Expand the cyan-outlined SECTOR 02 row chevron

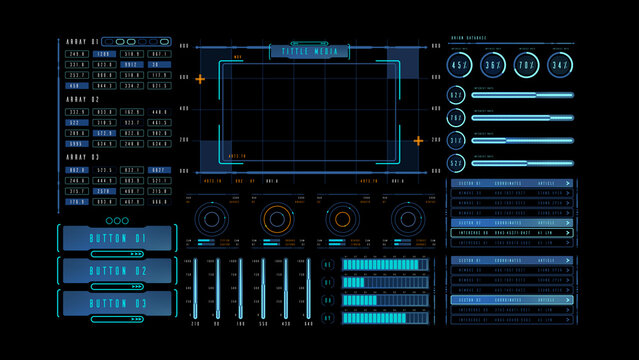pyautogui.click(x=568, y=300)
